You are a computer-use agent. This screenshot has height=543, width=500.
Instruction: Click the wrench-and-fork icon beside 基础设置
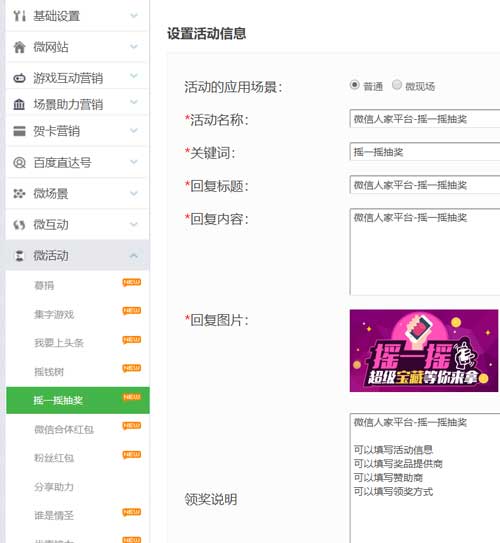pos(19,16)
